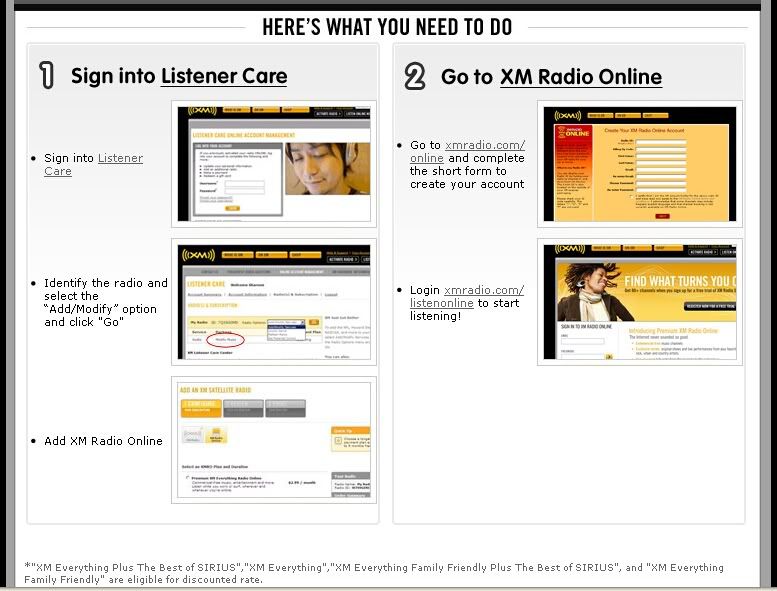This screenshot has height=591, width=777.
Task: Click the Username field in login screenshot
Action: click(x=243, y=186)
